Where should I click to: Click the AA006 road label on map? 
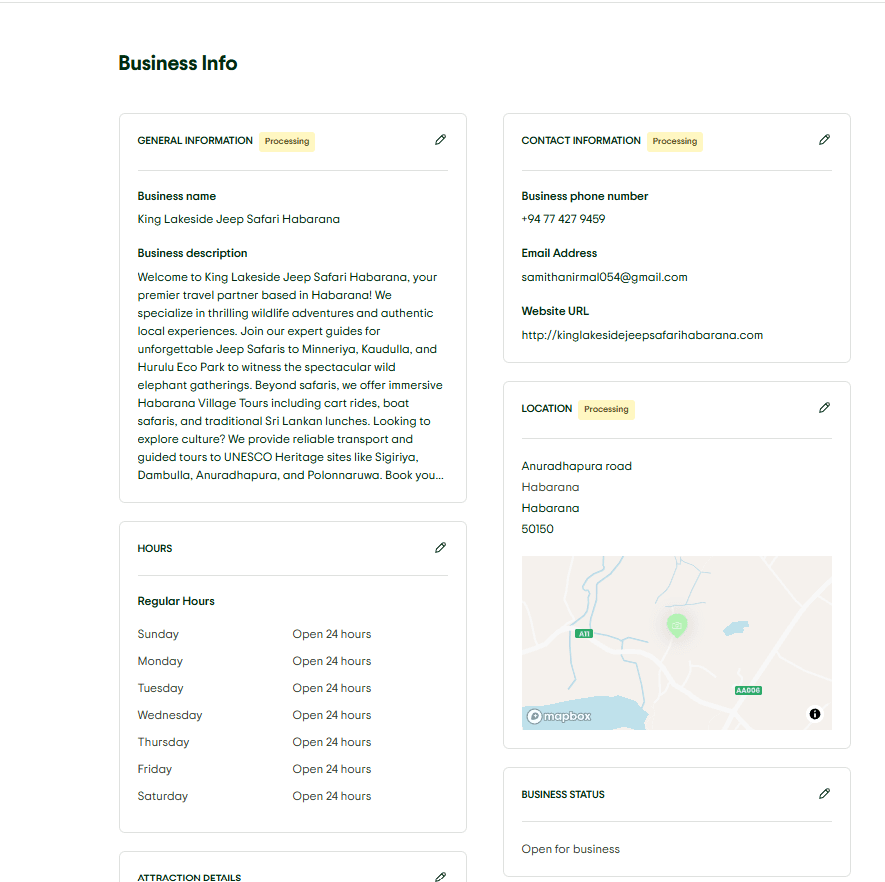click(x=748, y=690)
